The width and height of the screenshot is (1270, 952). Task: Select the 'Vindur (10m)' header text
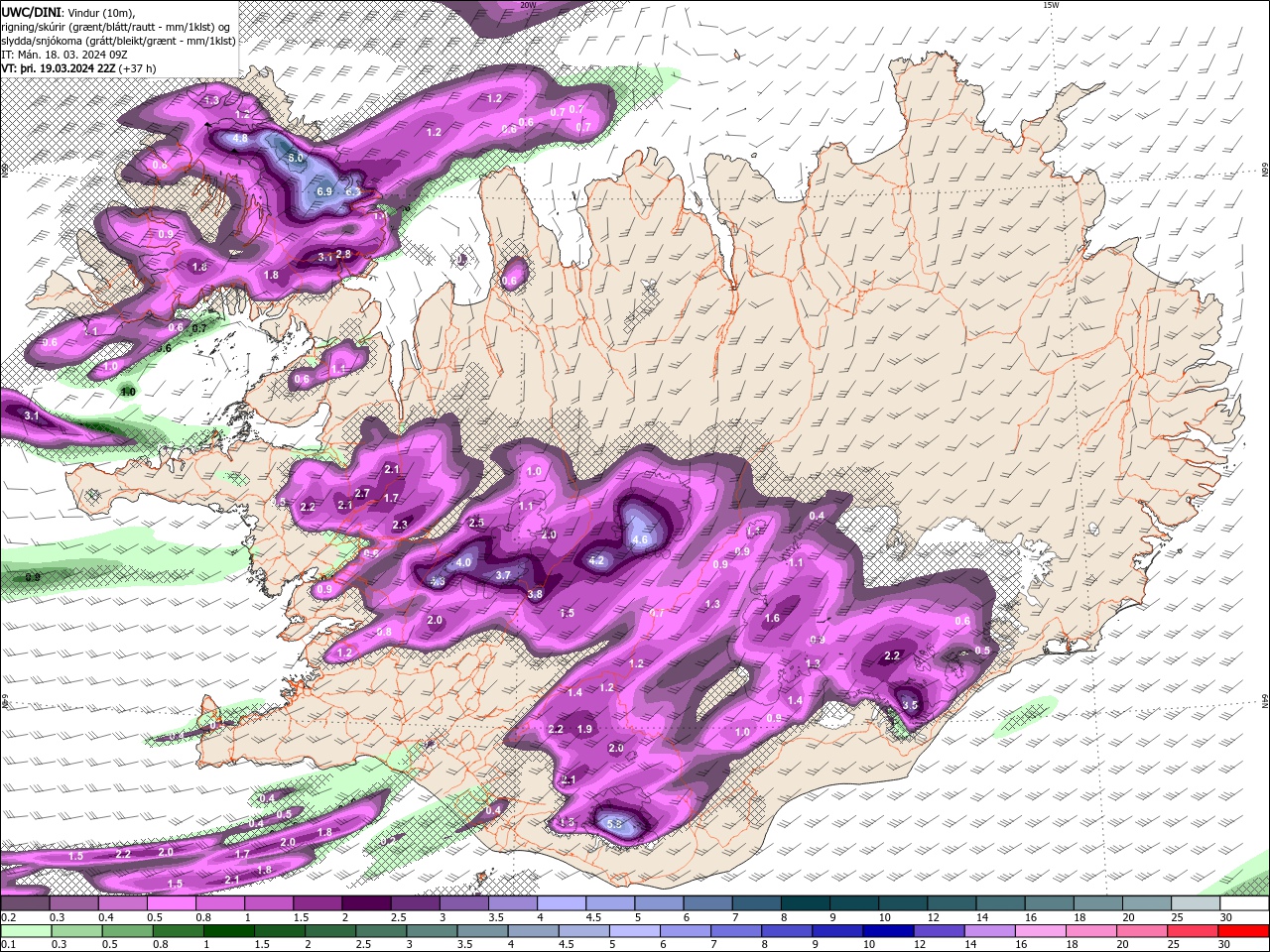[100, 12]
